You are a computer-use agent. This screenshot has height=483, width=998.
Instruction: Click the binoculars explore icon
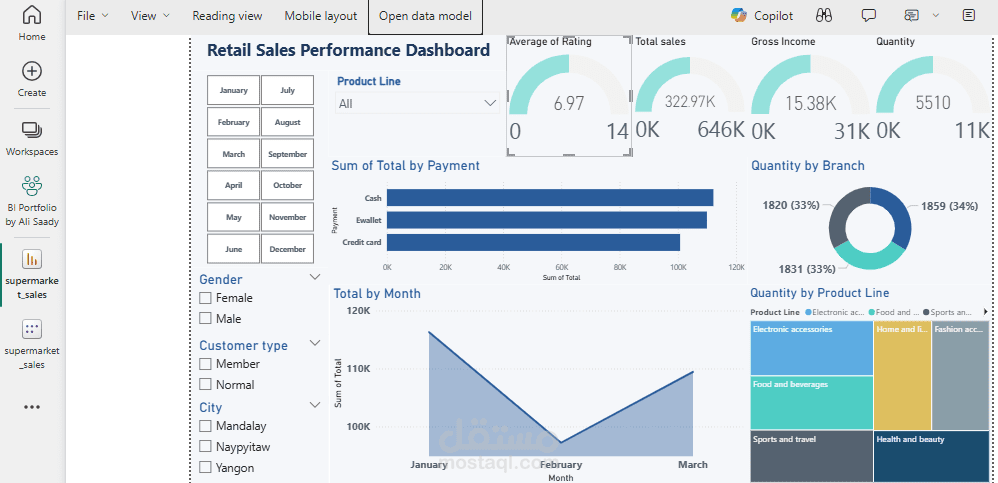[x=824, y=15]
